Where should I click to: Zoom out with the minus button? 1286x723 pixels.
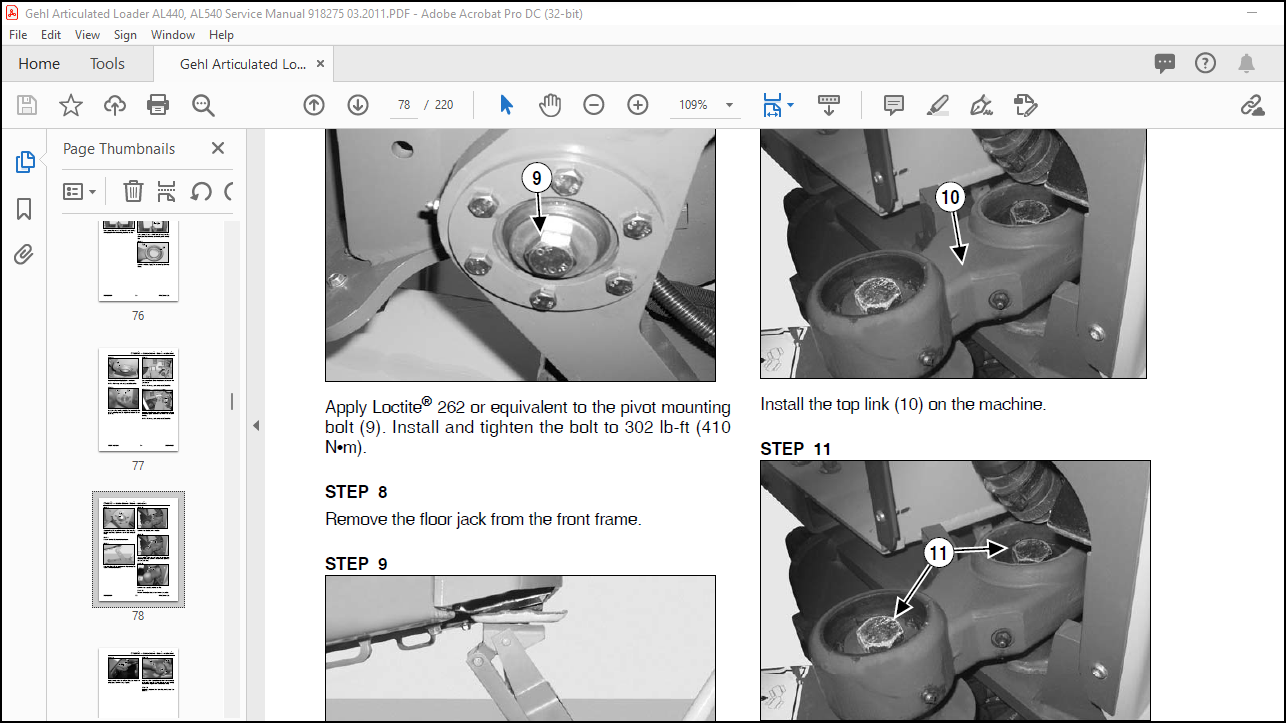[x=594, y=105]
